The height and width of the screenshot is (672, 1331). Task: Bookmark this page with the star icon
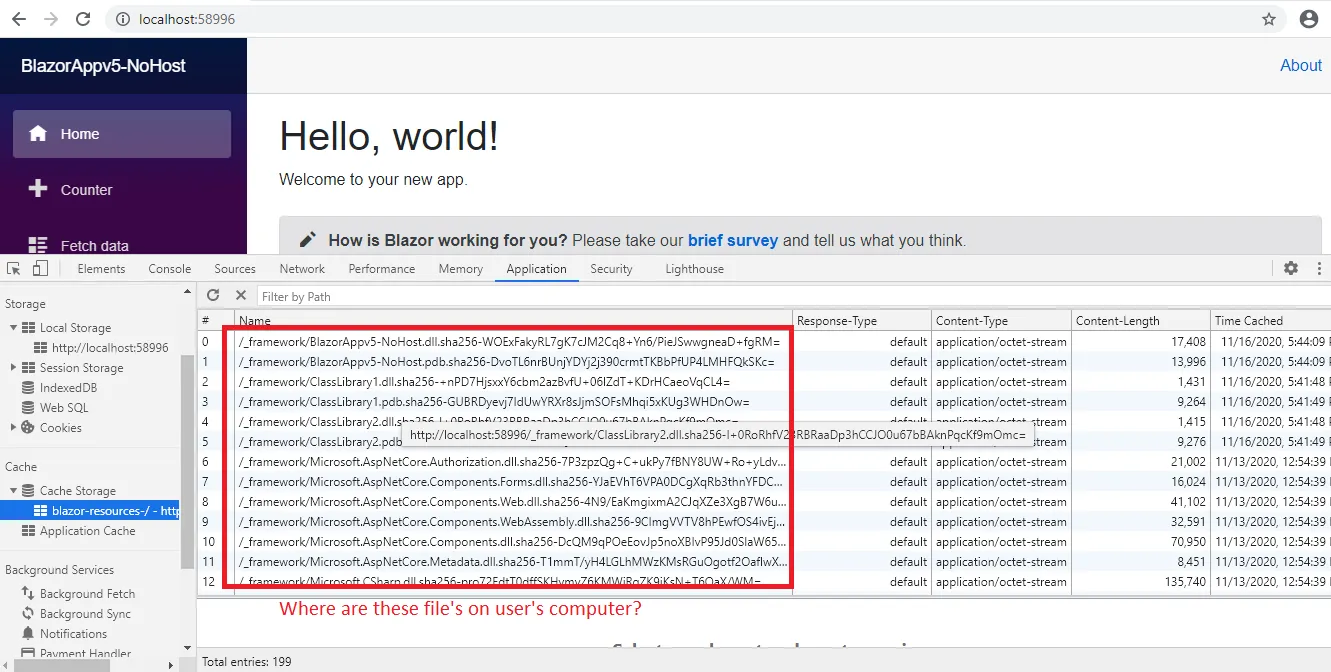coord(1269,19)
